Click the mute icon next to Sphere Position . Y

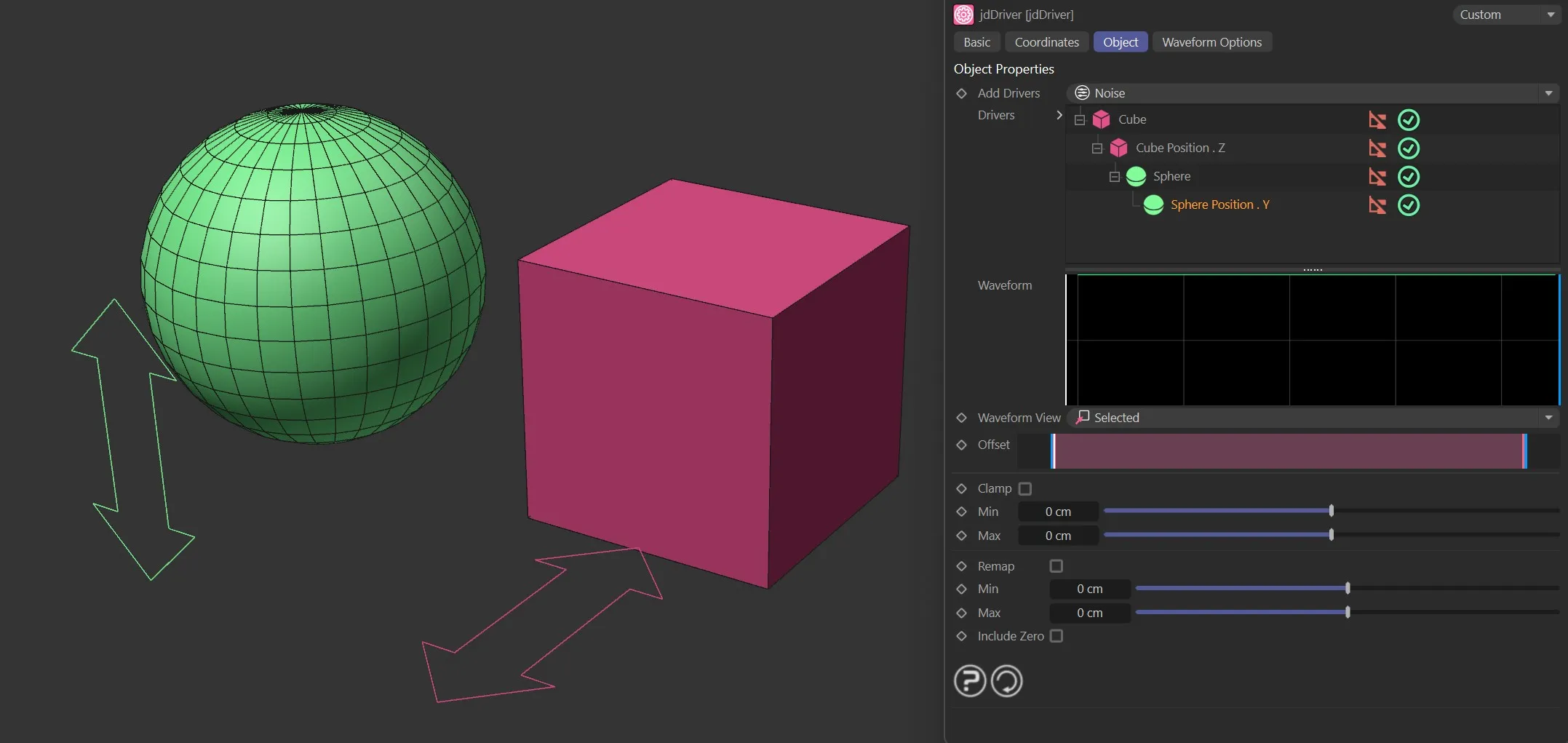pyautogui.click(x=1377, y=205)
